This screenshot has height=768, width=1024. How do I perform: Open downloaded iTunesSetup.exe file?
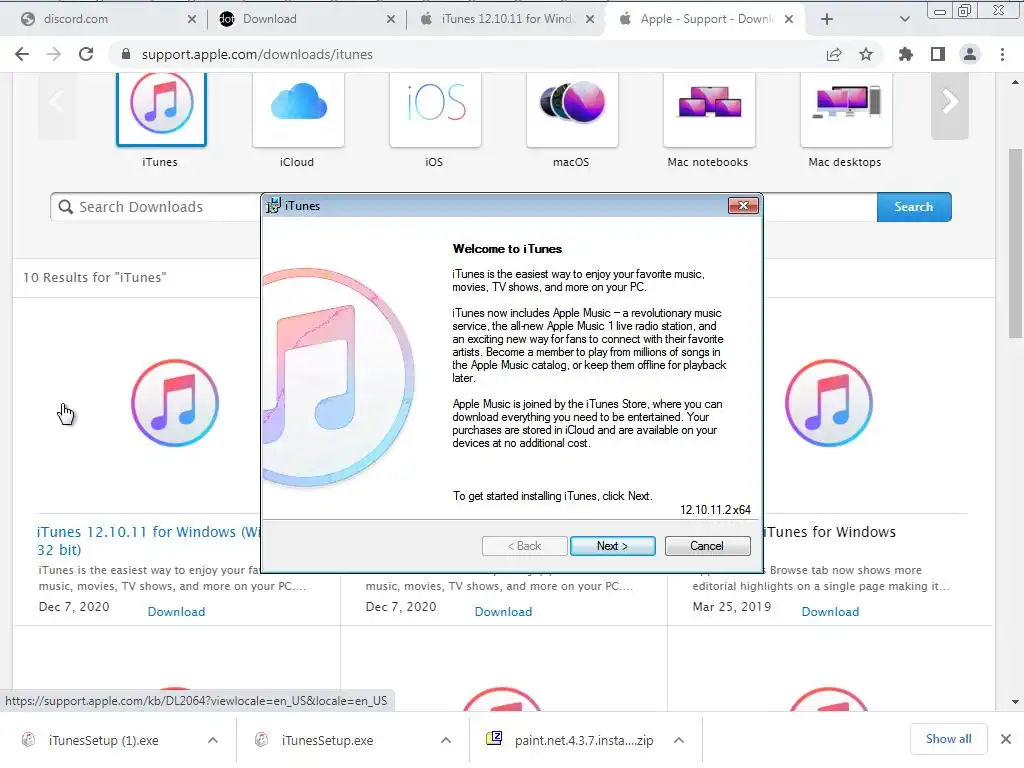327,741
